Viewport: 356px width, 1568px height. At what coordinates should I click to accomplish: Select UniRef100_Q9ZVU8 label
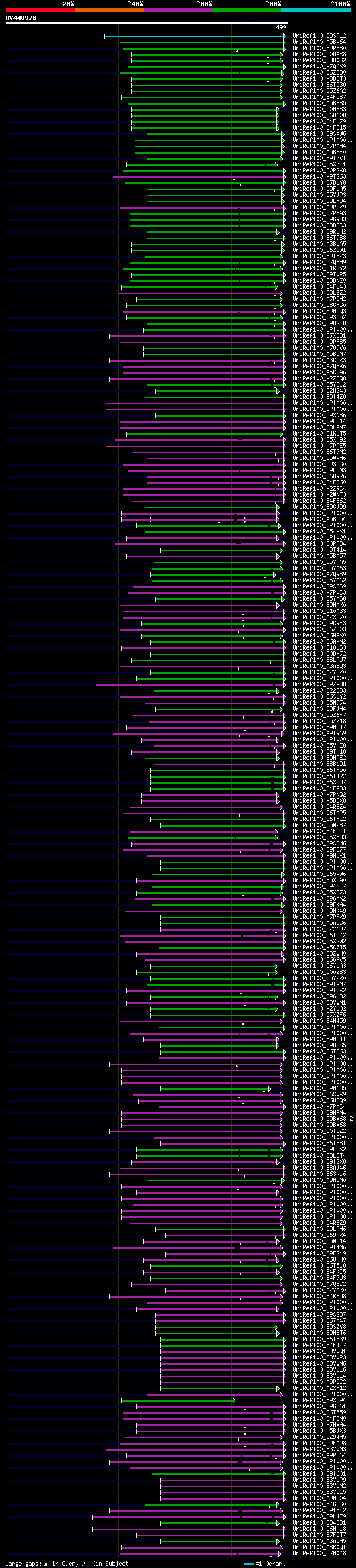[x=319, y=684]
